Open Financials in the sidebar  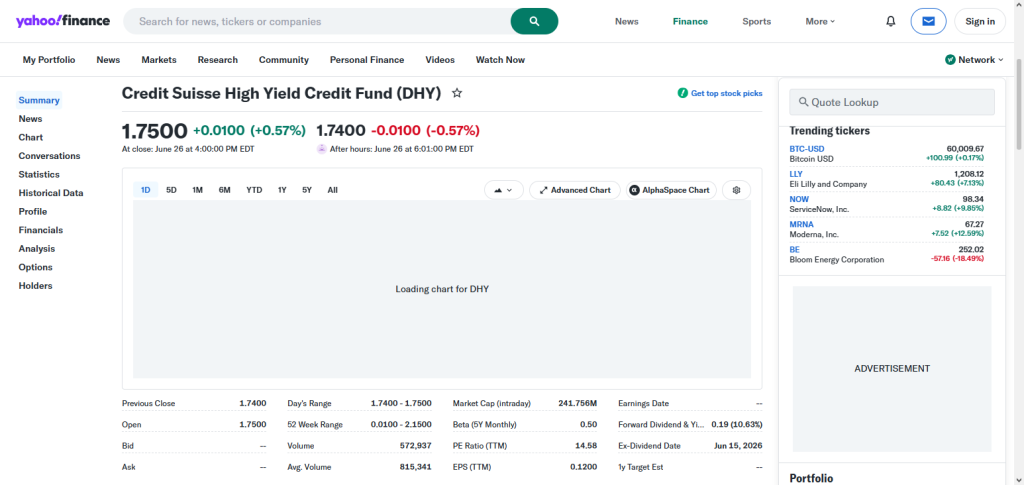(40, 230)
